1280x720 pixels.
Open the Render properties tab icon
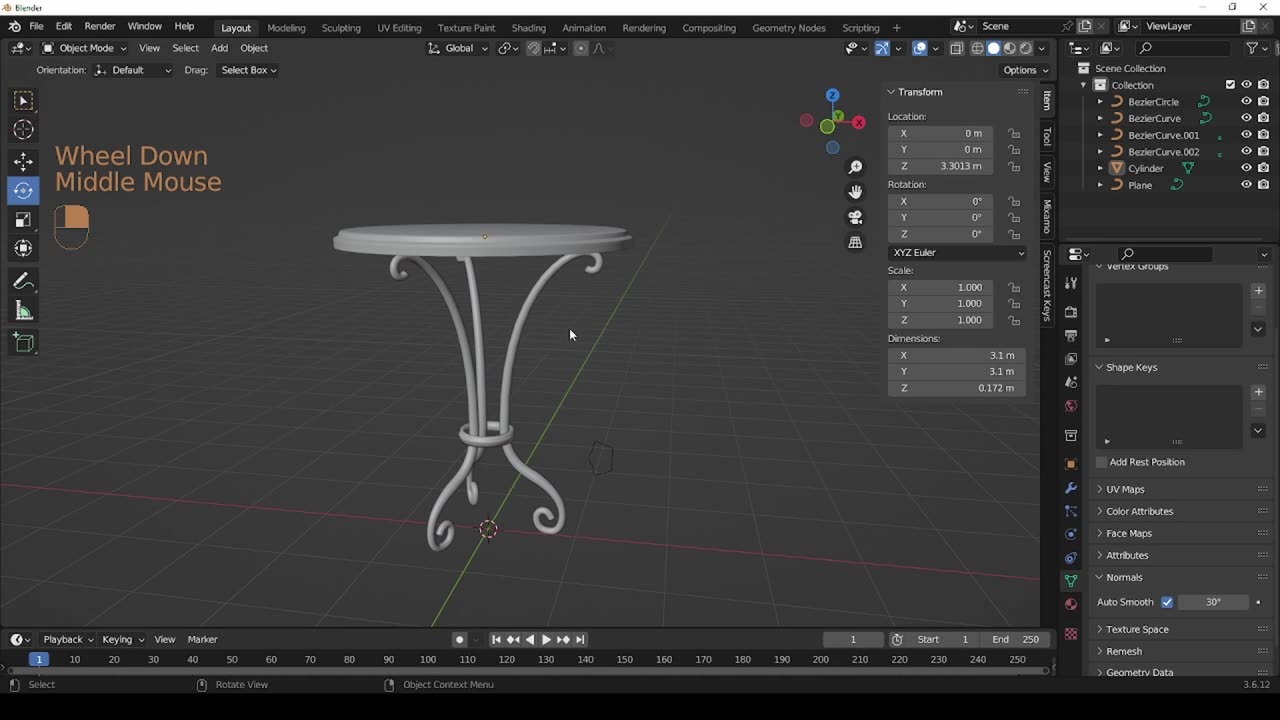coord(1071,312)
